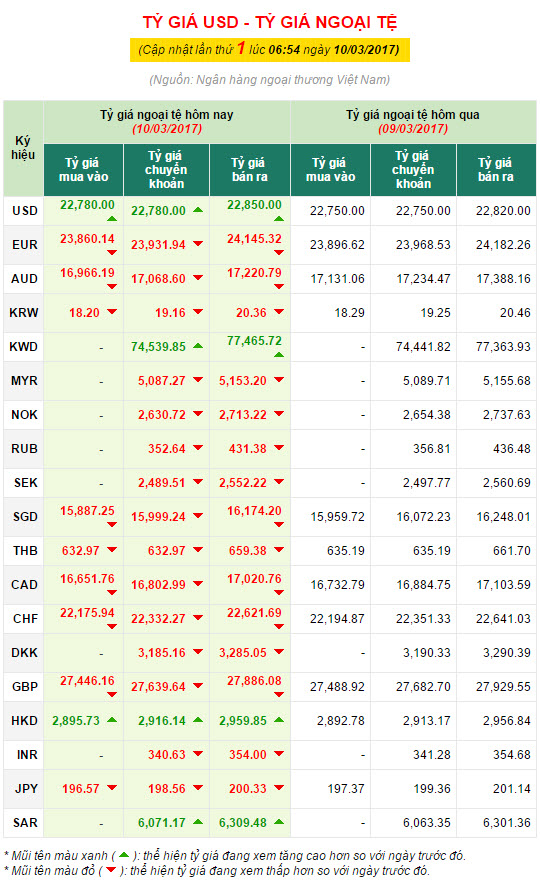Click yesterday's Tỷ giá bán ra header
The width and height of the screenshot is (540, 885).
coord(496,170)
